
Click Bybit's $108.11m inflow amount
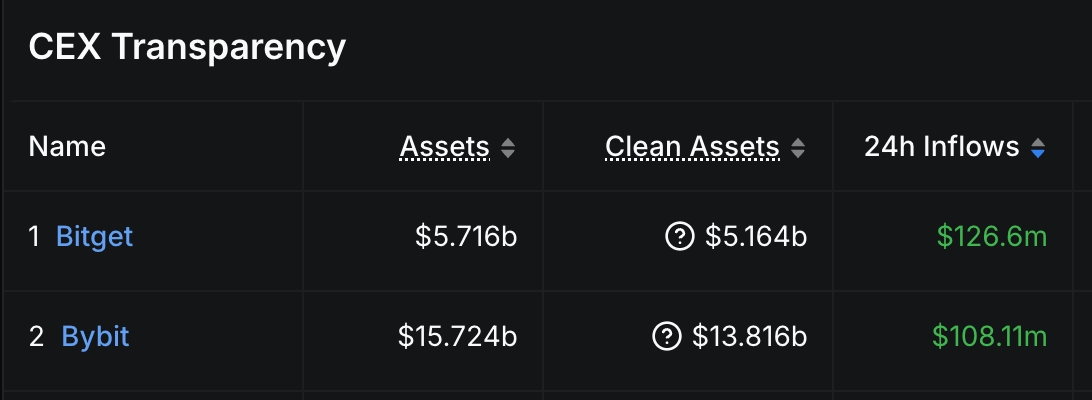point(989,337)
